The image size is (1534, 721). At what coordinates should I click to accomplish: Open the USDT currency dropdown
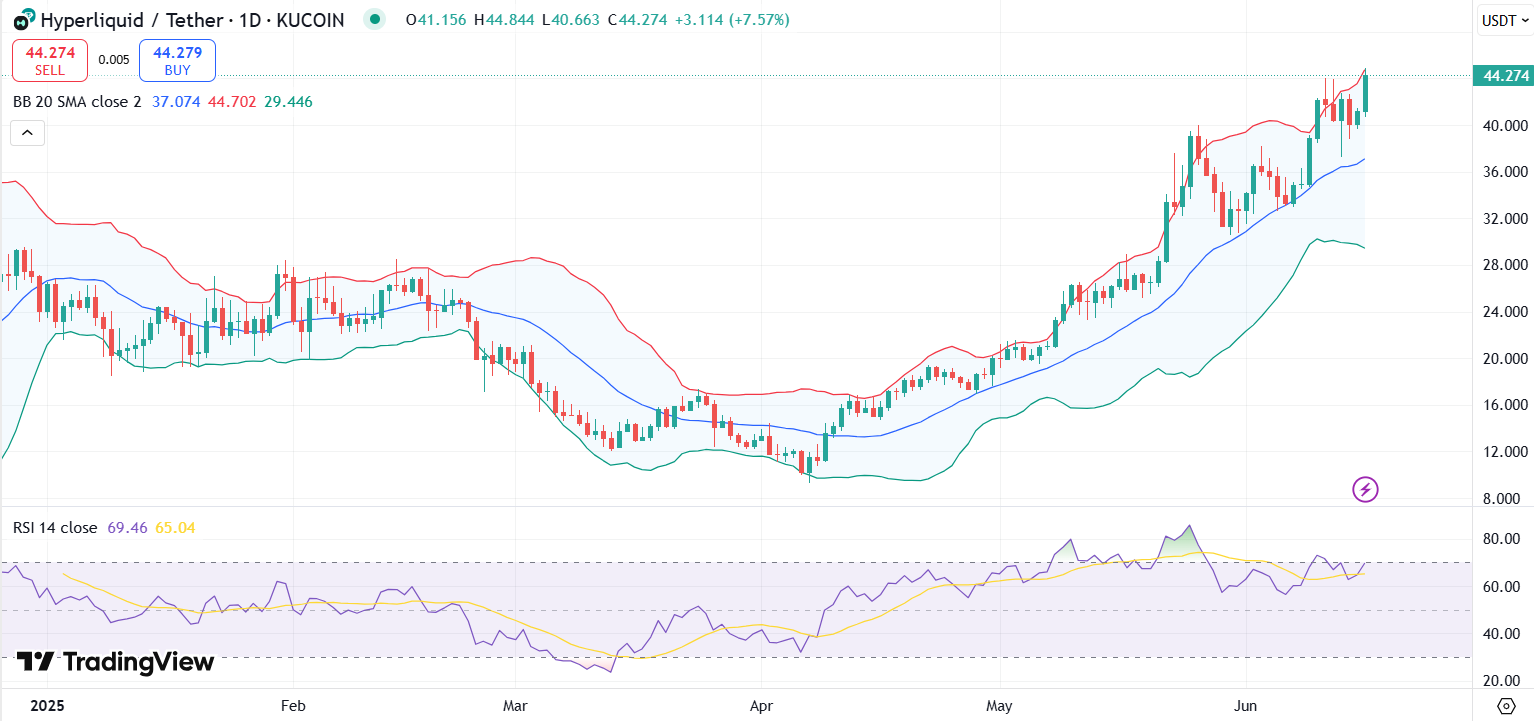1504,20
